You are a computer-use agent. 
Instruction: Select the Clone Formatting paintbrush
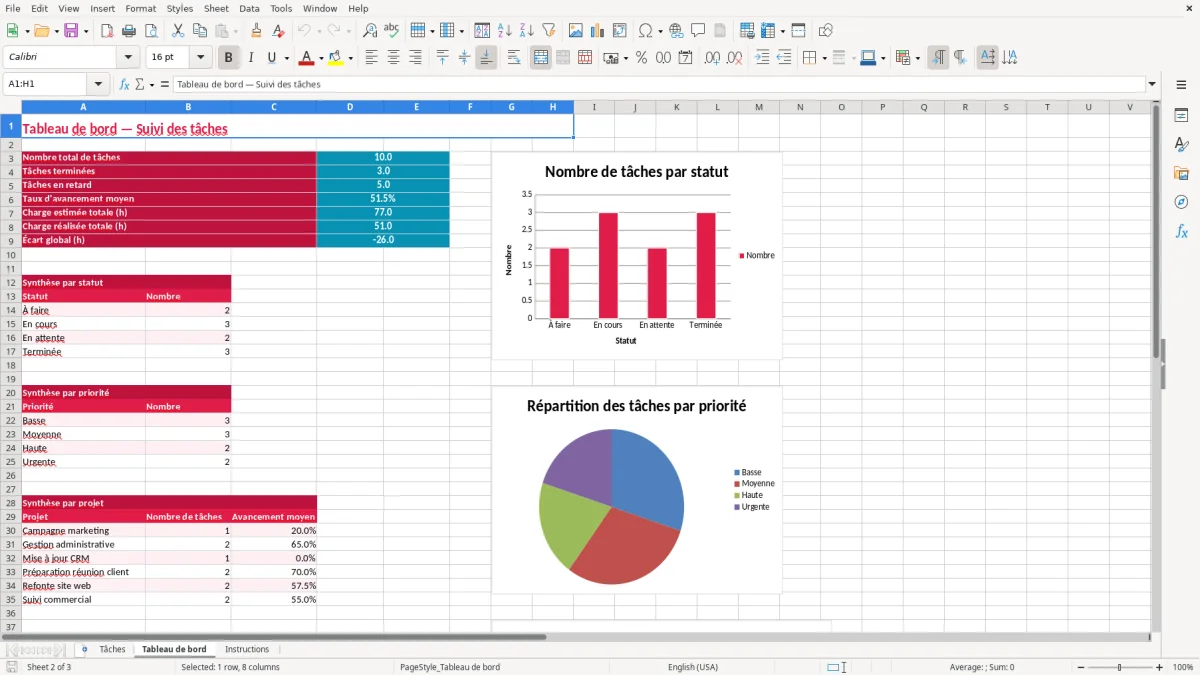point(257,31)
